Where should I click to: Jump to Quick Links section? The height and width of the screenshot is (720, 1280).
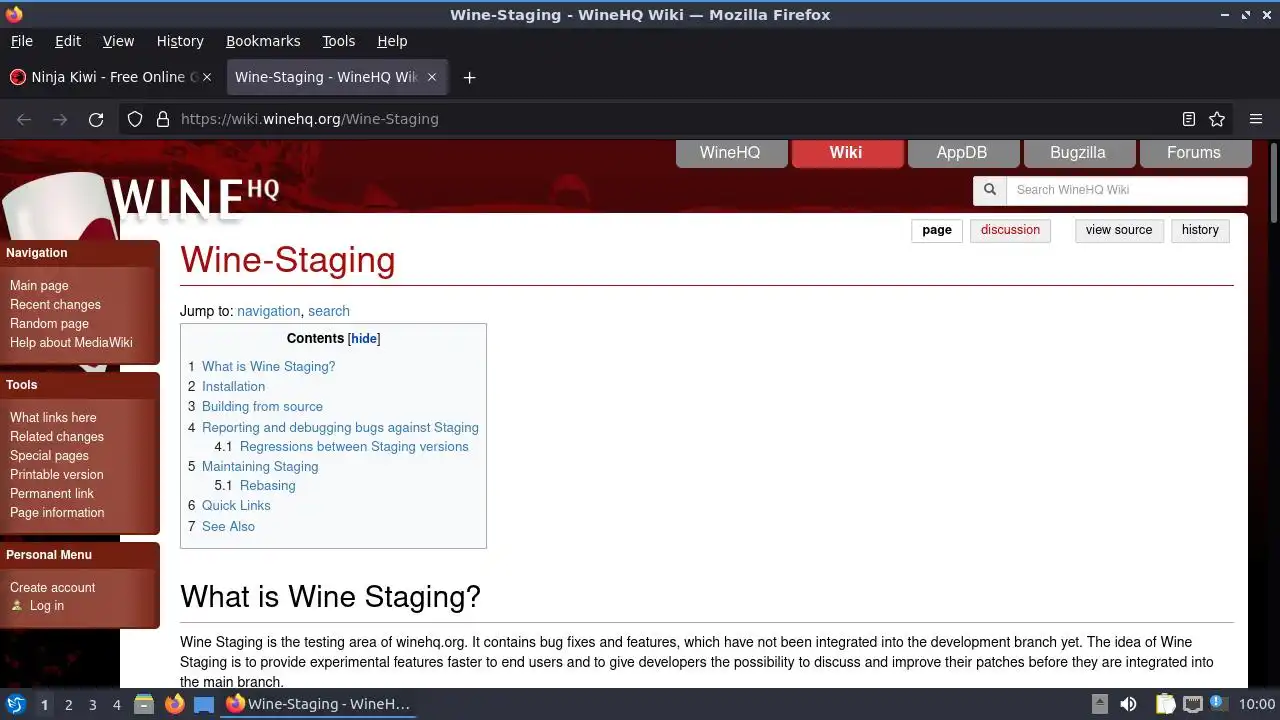pyautogui.click(x=236, y=506)
